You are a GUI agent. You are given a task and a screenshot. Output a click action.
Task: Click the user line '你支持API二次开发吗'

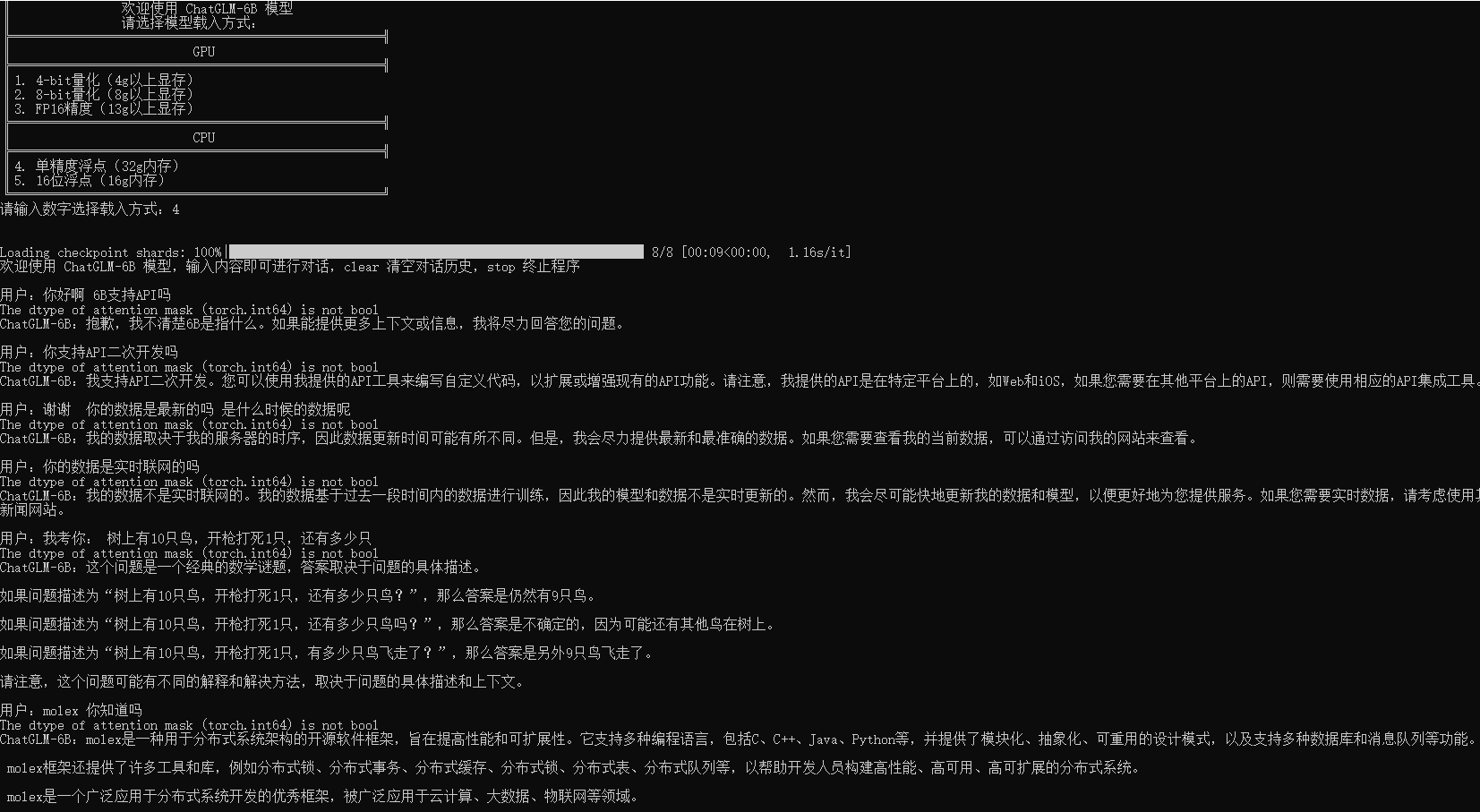coord(90,353)
